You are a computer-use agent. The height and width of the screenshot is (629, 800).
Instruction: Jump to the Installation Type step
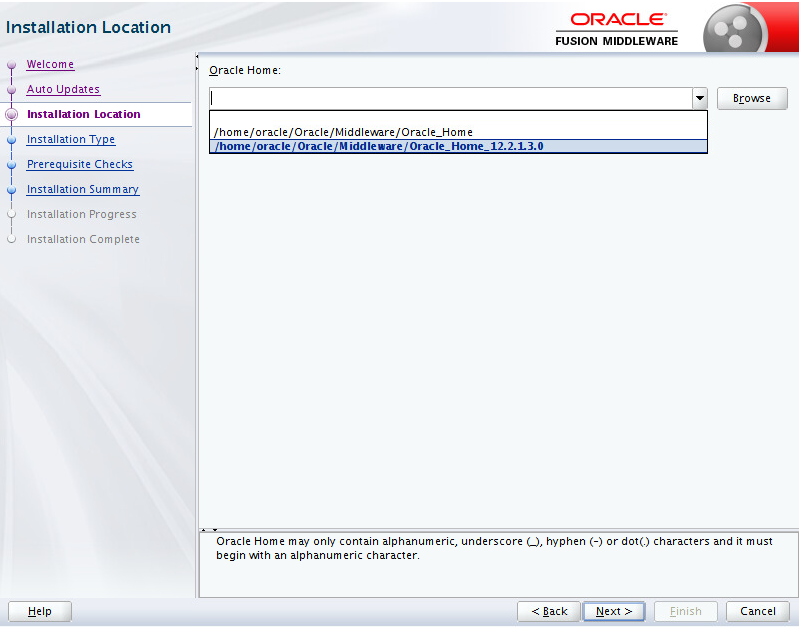pos(71,139)
